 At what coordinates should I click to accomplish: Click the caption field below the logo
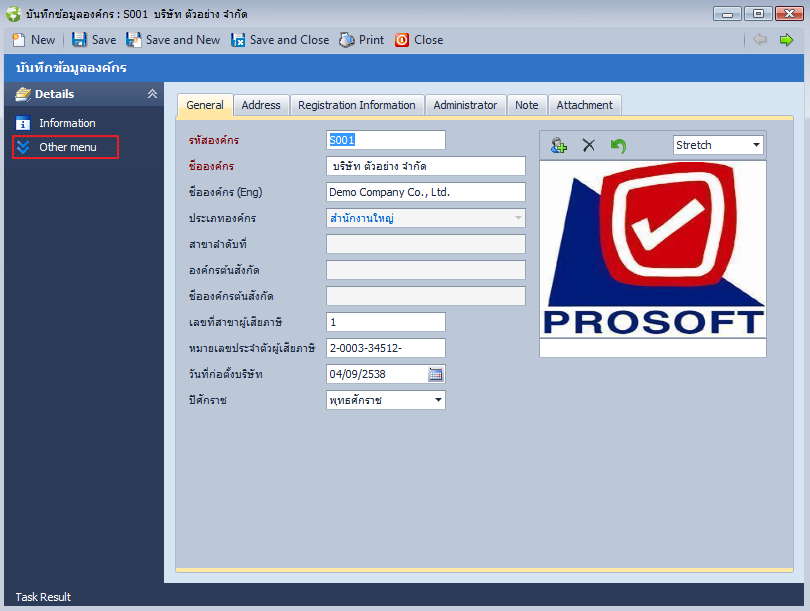(653, 348)
